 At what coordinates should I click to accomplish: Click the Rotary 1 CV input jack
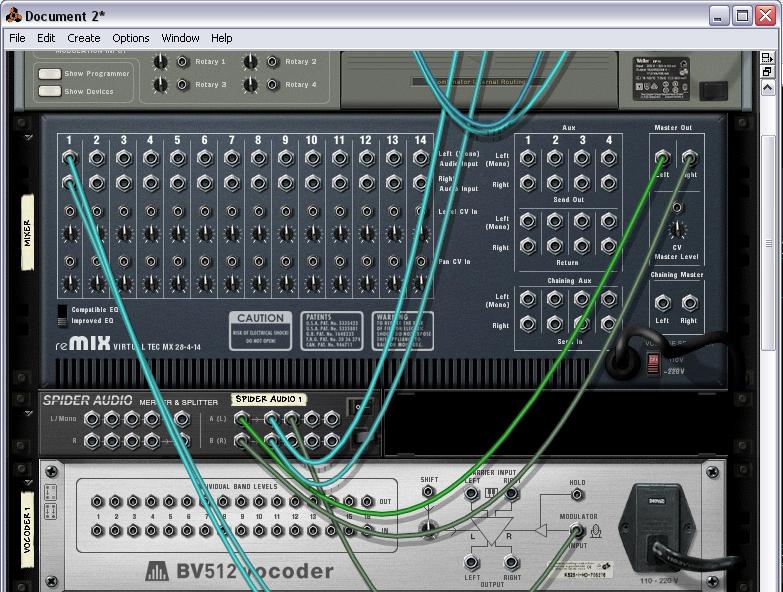(x=182, y=61)
